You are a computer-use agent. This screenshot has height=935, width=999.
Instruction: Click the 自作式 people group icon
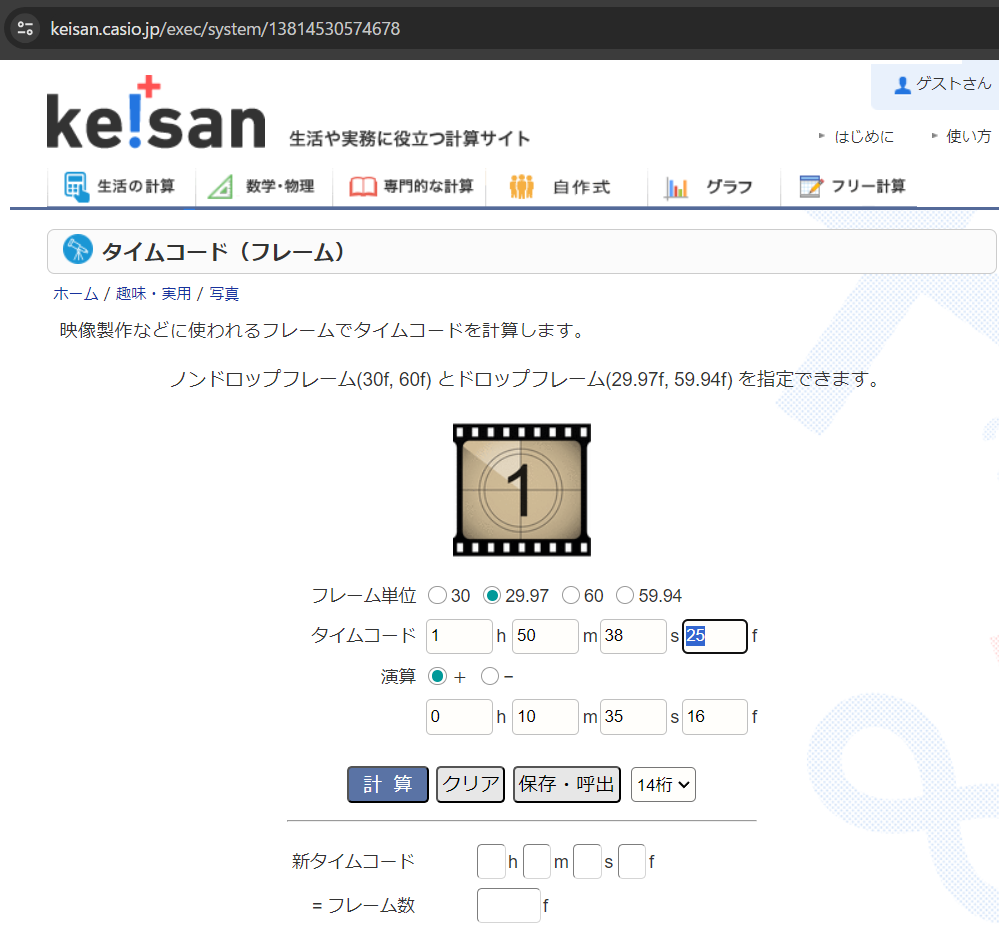[x=522, y=187]
